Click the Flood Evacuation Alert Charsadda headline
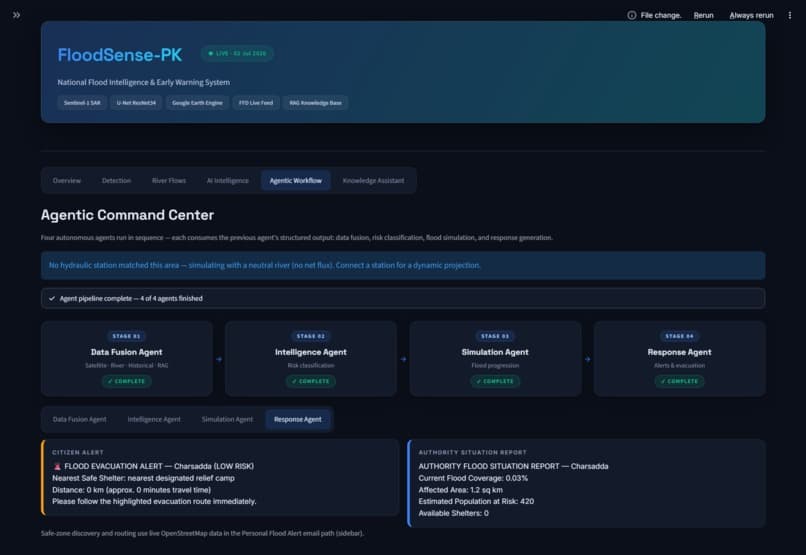 click(159, 466)
